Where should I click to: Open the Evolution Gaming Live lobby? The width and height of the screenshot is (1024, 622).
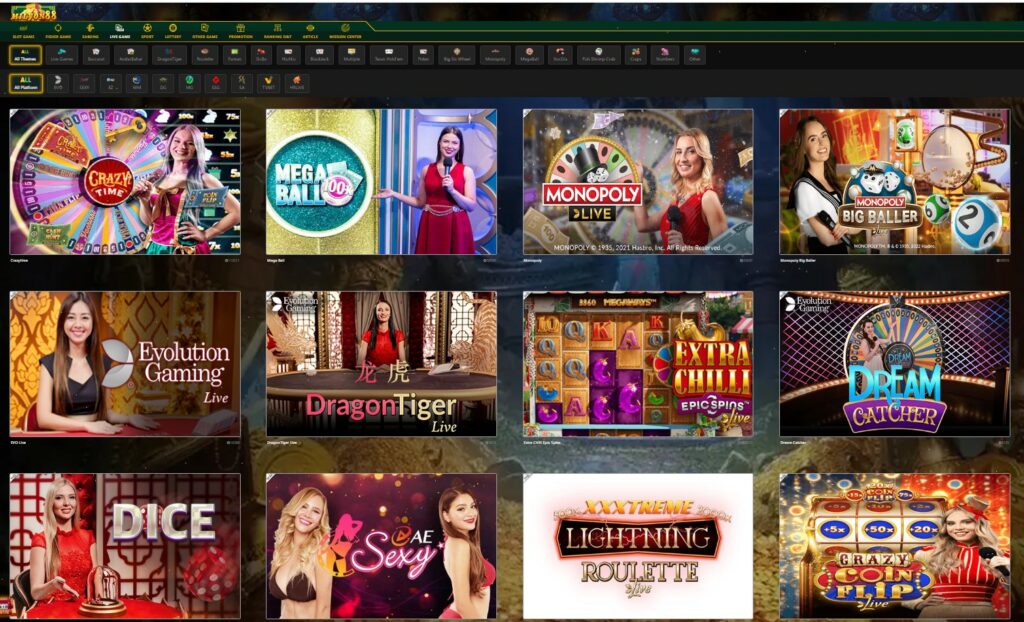125,364
